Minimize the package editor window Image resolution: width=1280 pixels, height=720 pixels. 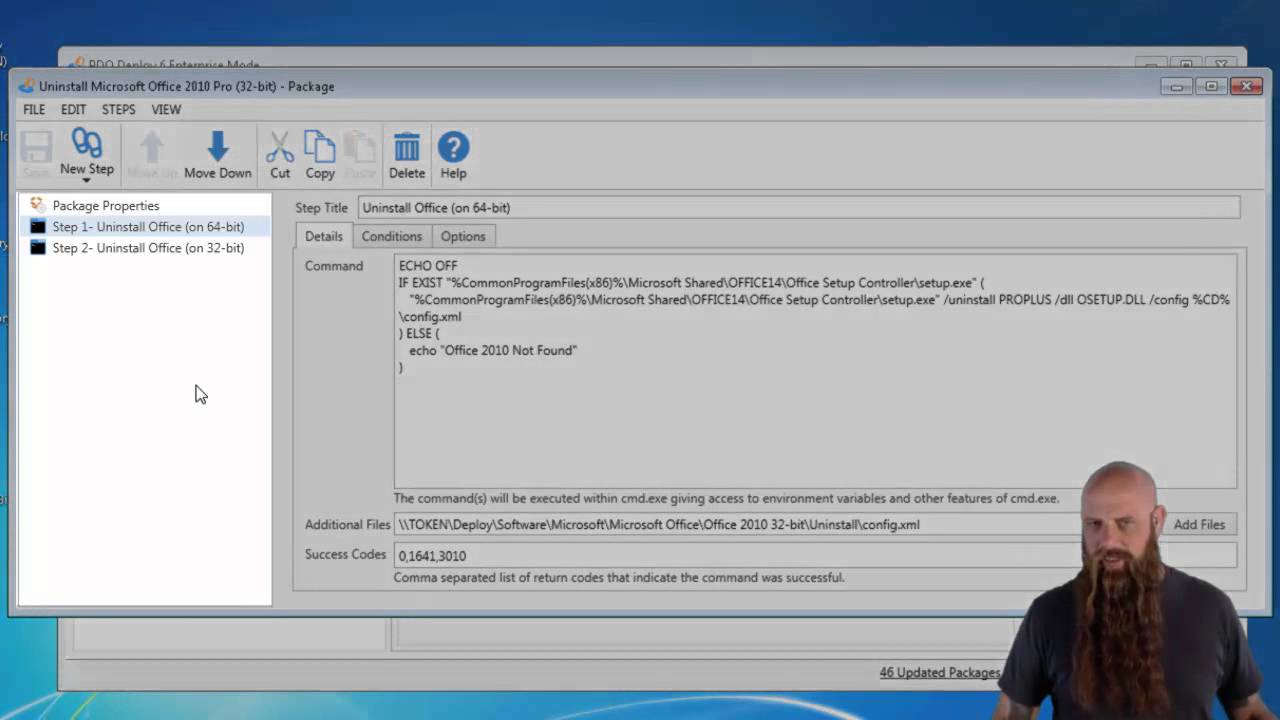(x=1177, y=86)
